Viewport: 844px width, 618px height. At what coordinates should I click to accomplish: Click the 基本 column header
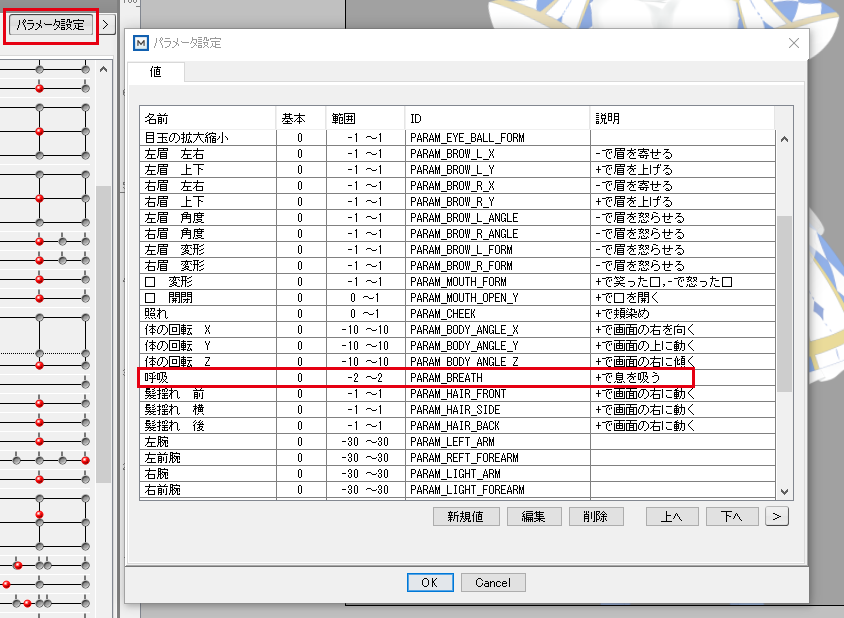tap(301, 118)
